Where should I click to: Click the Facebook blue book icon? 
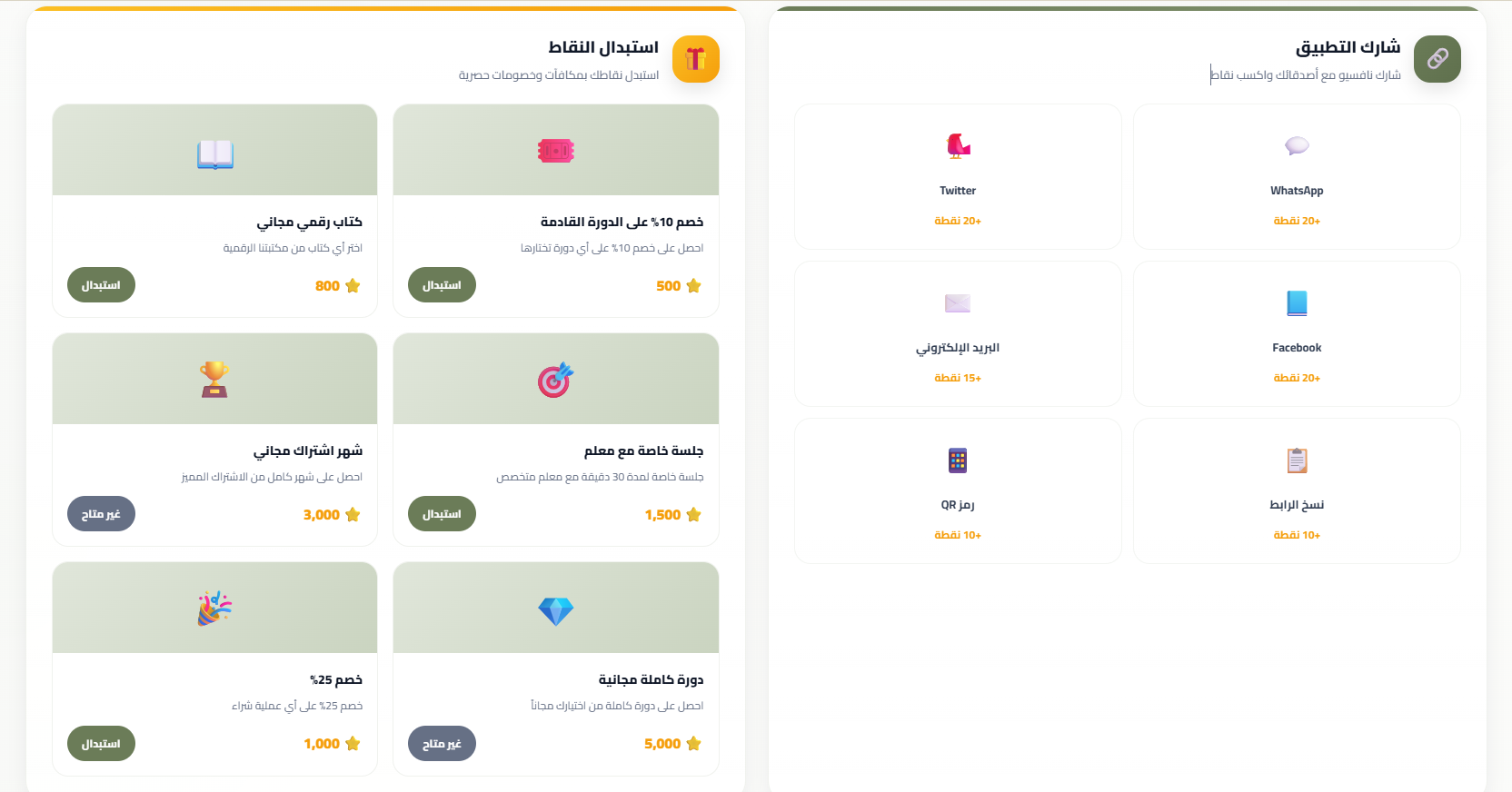1297,303
